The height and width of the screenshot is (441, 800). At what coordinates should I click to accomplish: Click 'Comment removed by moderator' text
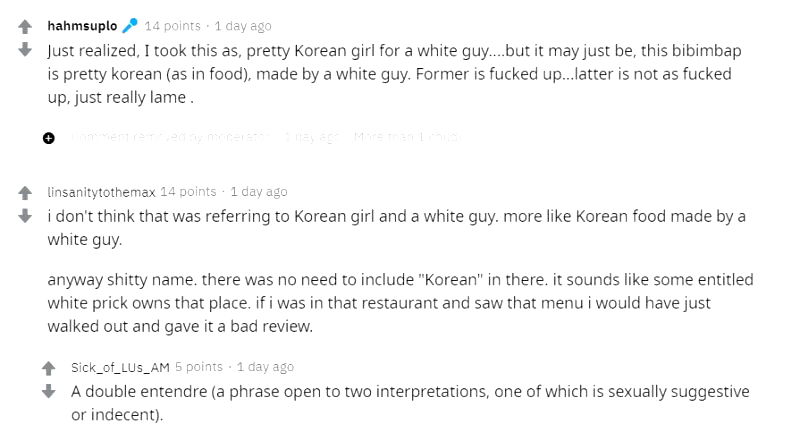coord(170,137)
